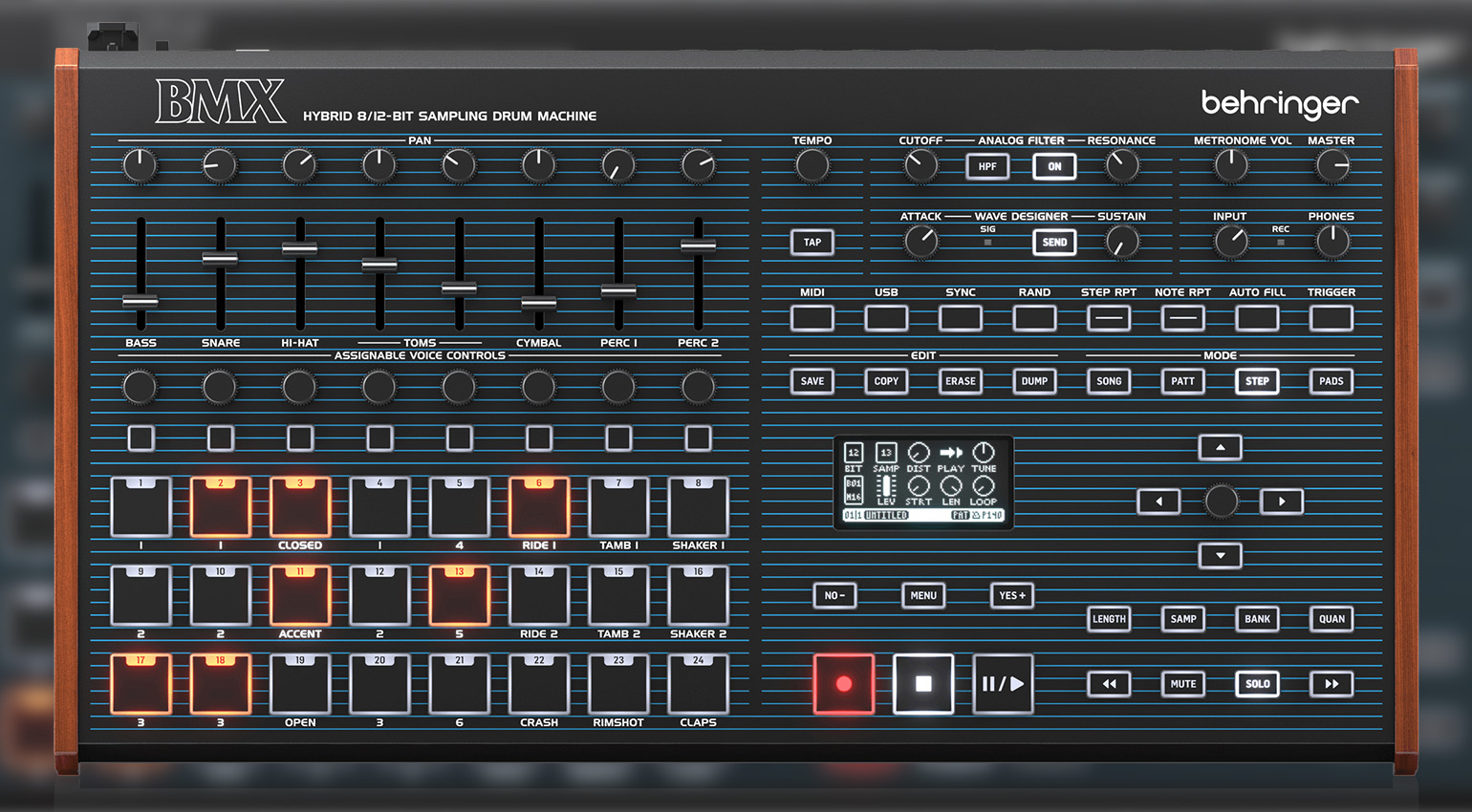The height and width of the screenshot is (812, 1472).
Task: Select the PADS mode button
Action: 1331,381
